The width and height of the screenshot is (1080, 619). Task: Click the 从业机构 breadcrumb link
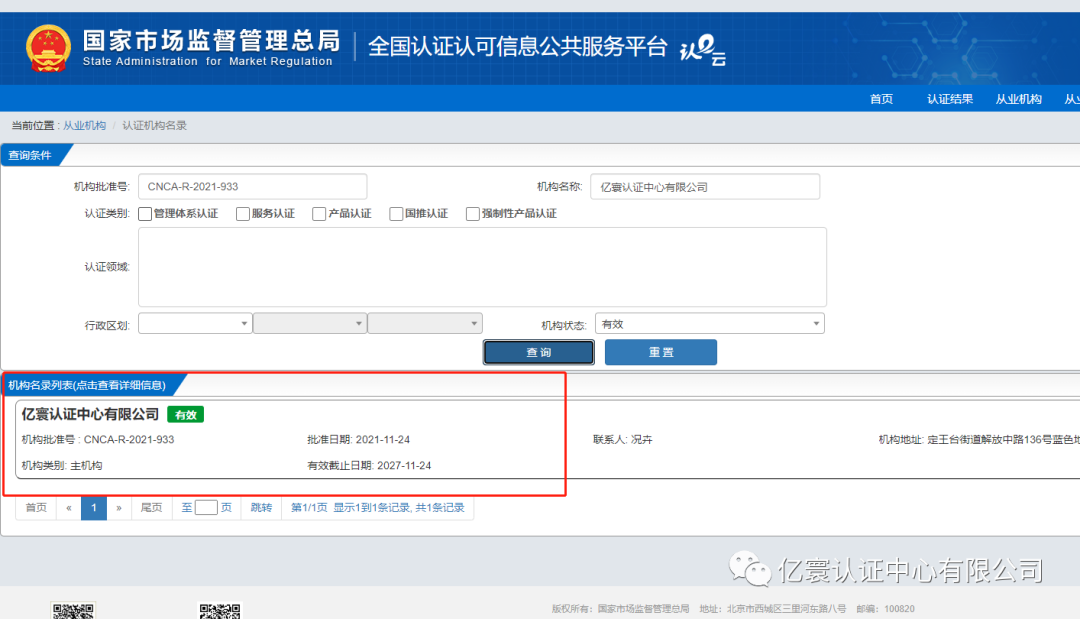[x=85, y=125]
